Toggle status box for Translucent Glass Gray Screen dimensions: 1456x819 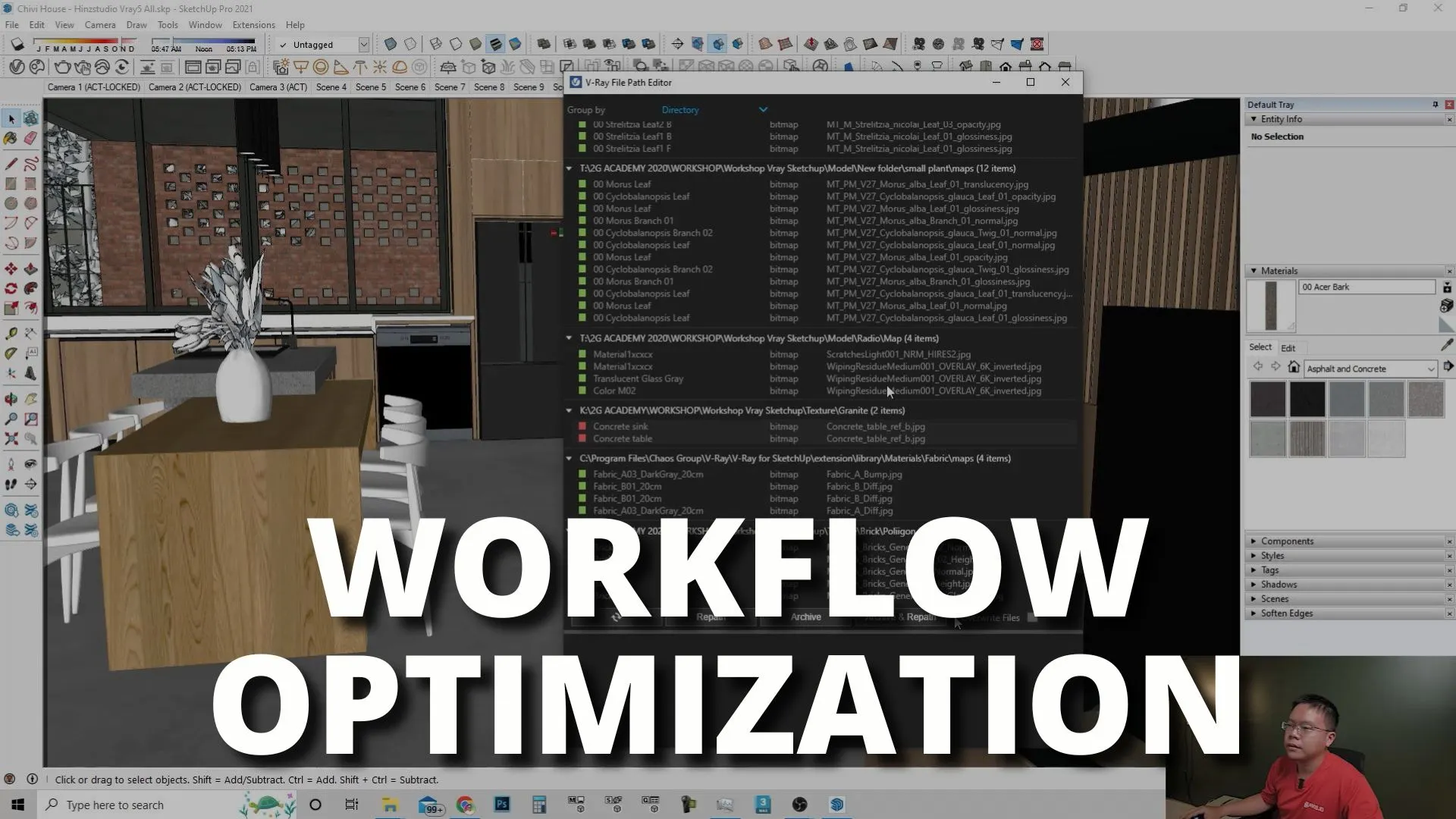[x=582, y=378]
